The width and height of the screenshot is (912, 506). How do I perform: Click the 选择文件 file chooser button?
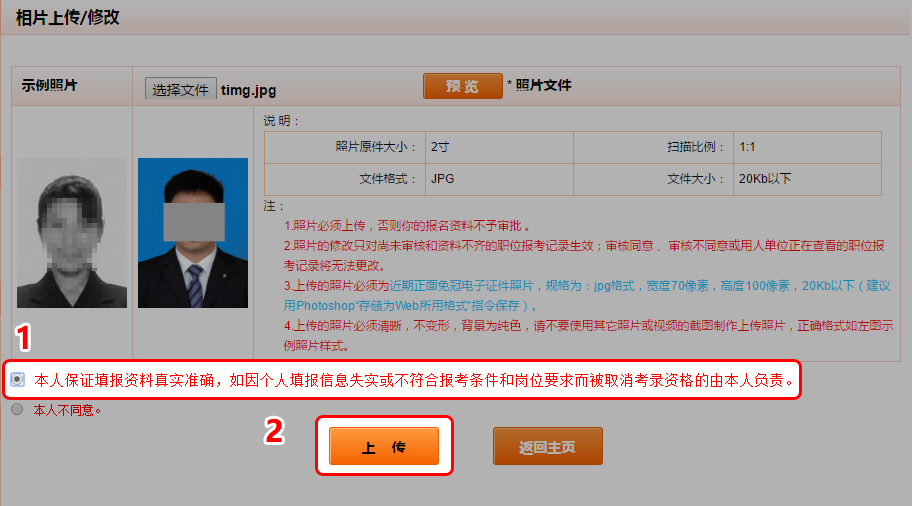pos(180,88)
